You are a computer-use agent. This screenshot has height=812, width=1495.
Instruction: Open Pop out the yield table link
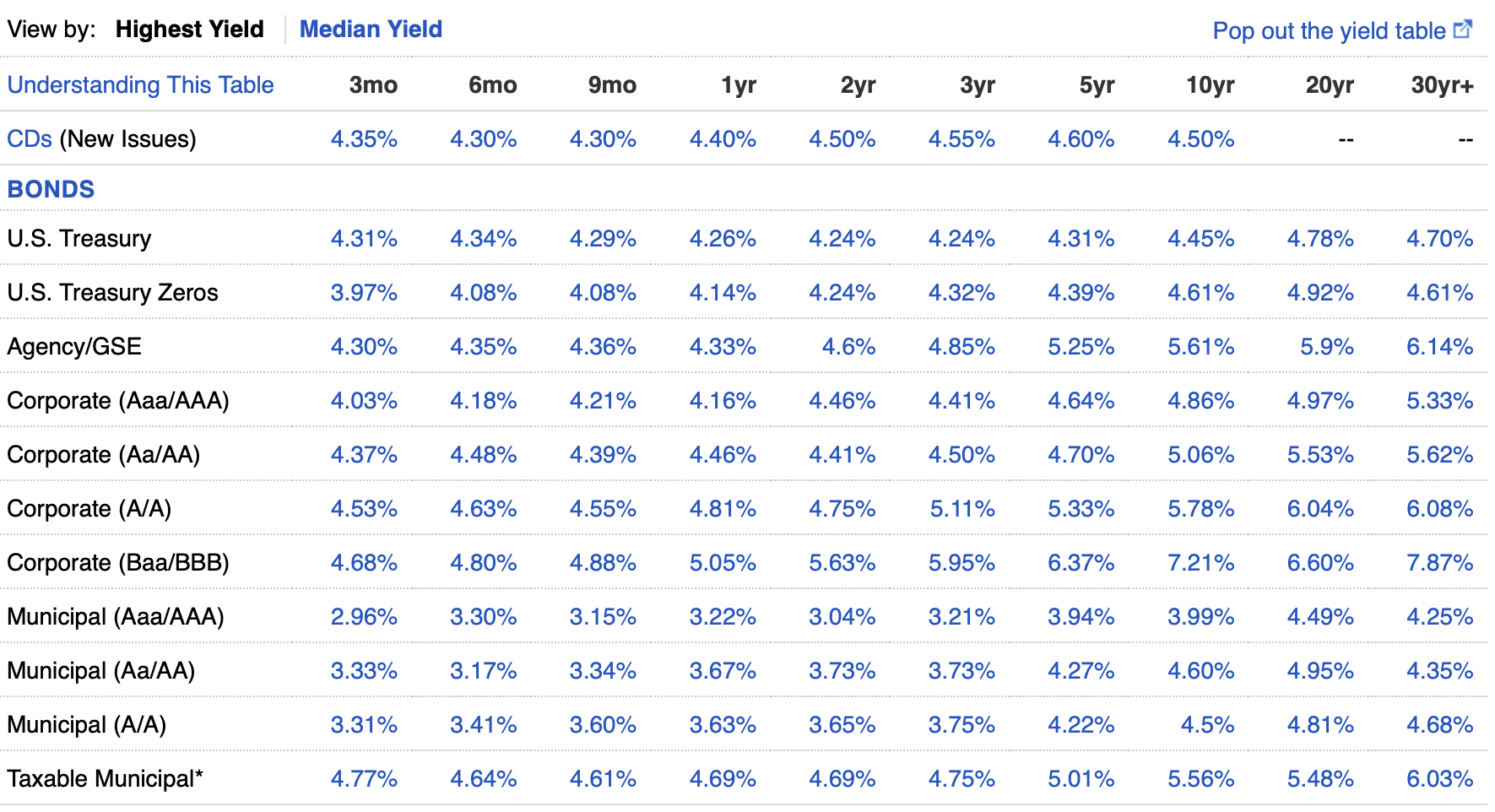coord(1329,31)
